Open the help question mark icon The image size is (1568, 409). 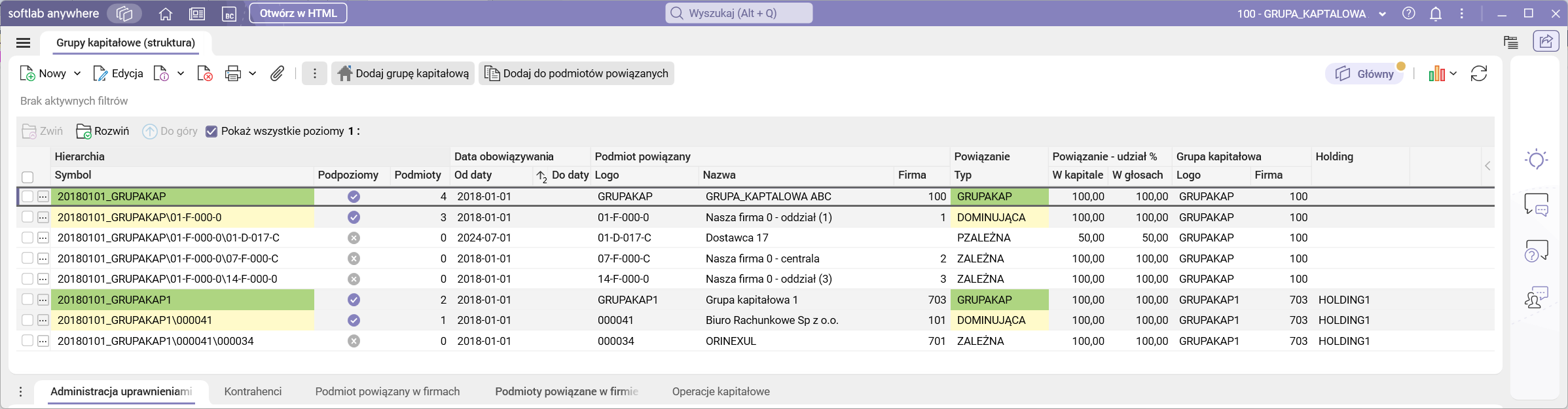(x=1408, y=14)
